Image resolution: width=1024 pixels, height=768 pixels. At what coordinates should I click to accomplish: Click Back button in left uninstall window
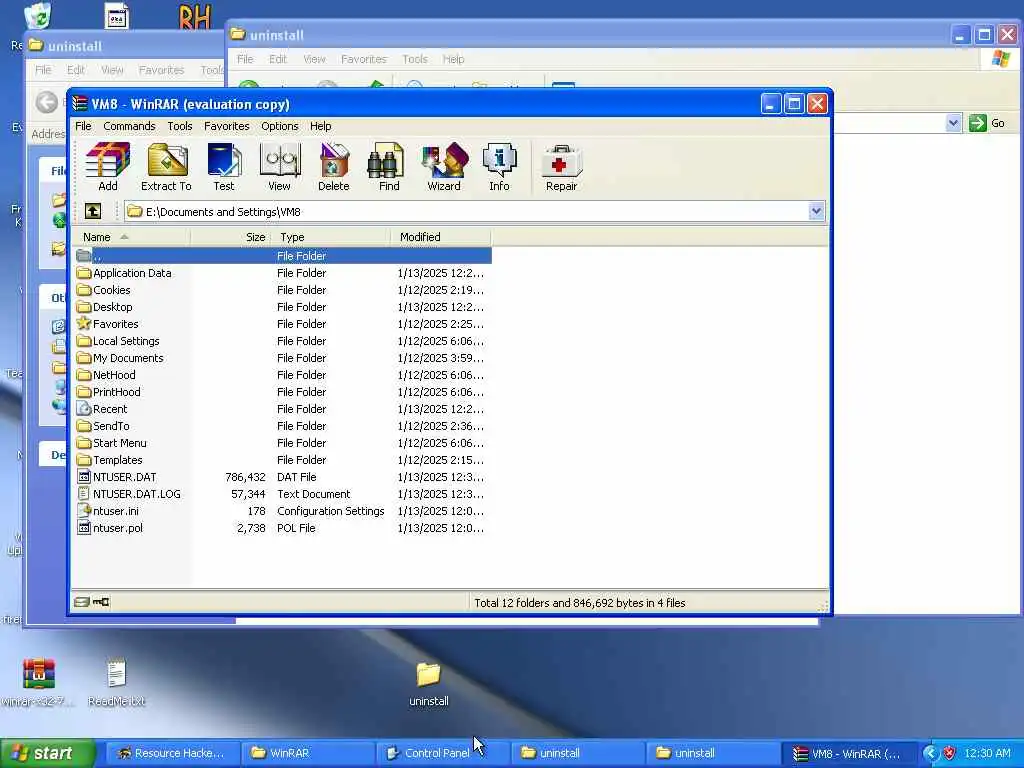point(46,103)
